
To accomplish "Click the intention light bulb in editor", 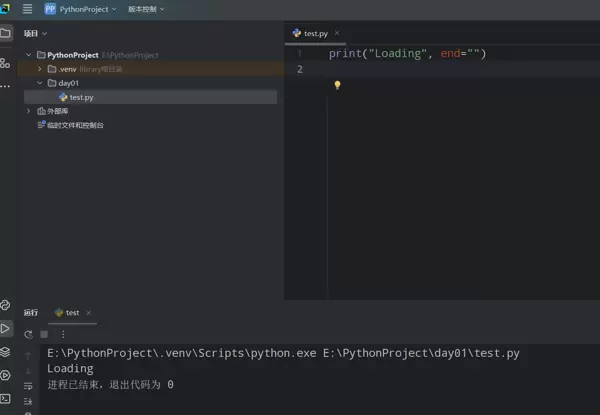I will pyautogui.click(x=337, y=86).
